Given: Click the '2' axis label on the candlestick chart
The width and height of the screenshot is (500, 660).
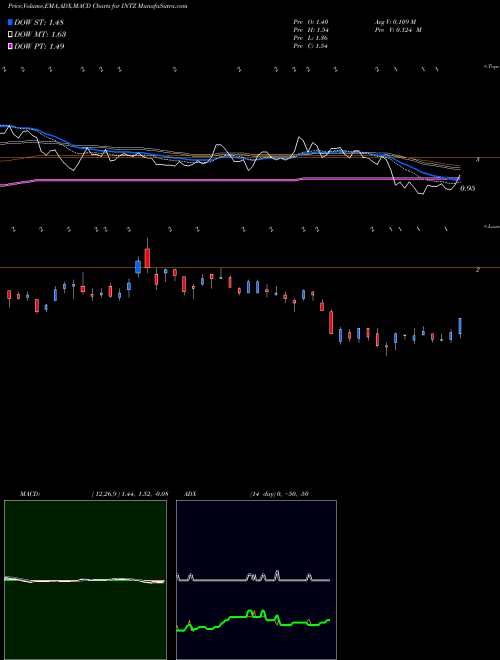Looking at the screenshot, I should point(477,270).
